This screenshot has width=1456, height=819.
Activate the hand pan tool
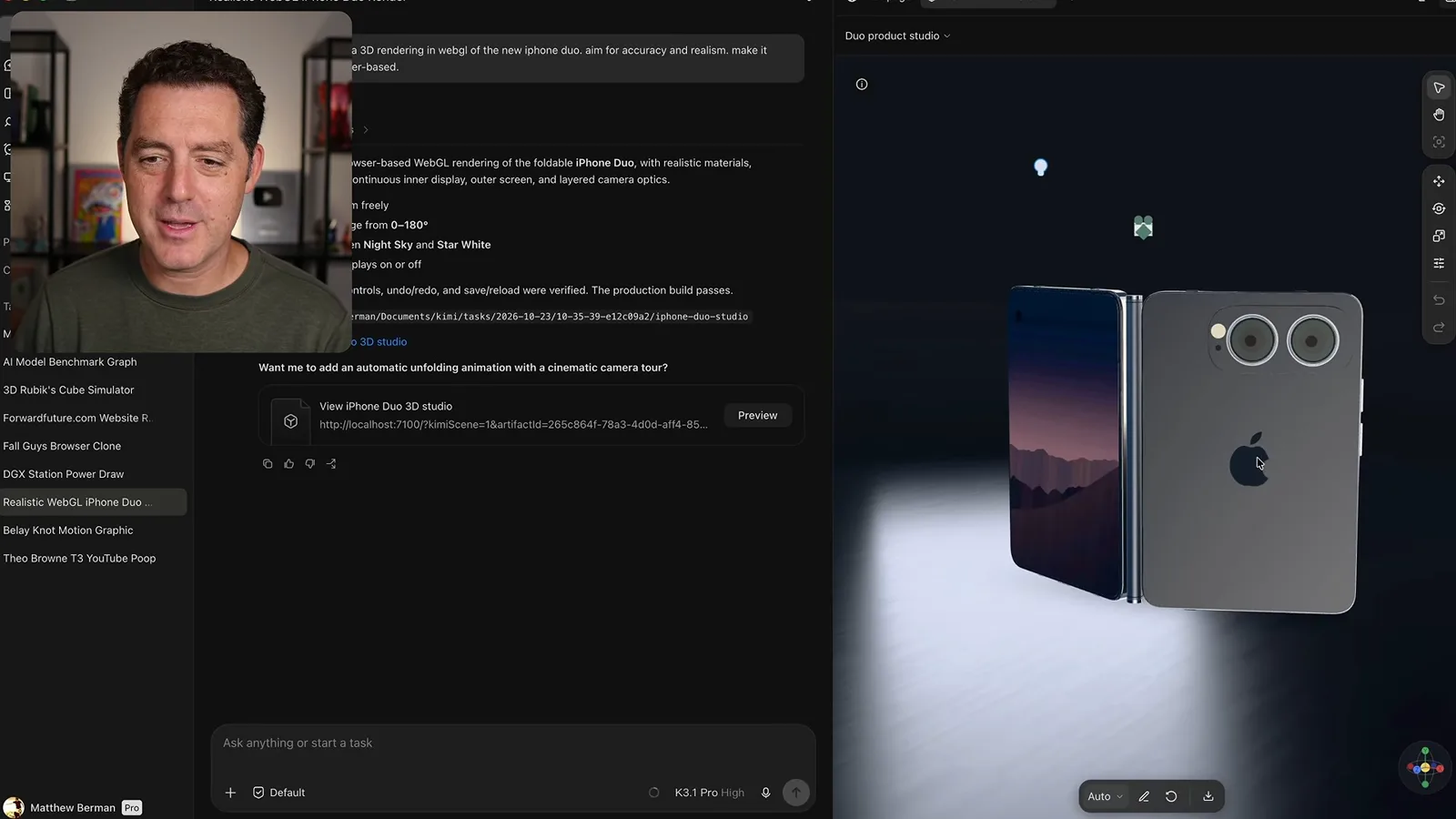[x=1439, y=115]
